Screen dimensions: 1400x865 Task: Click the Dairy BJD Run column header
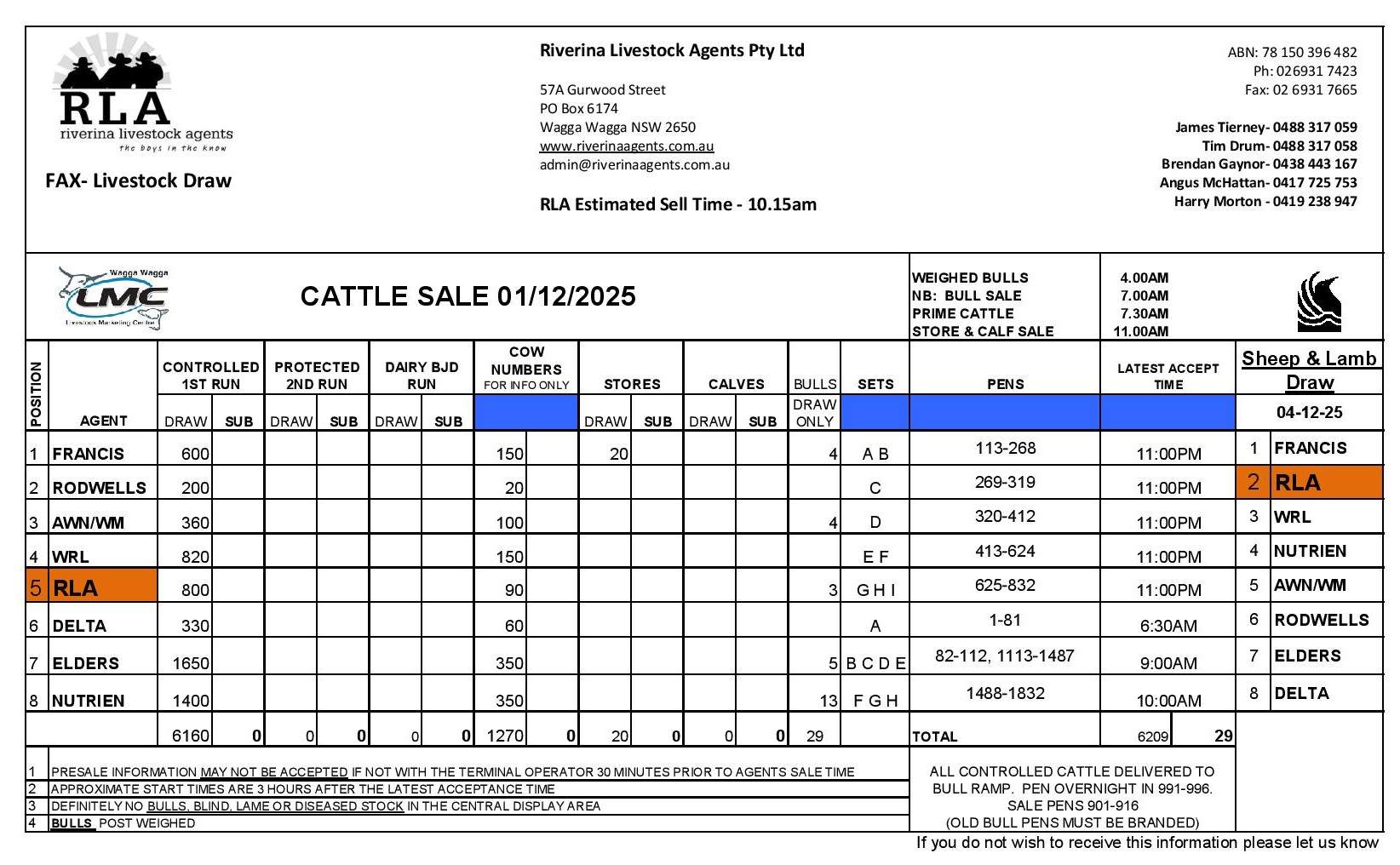(422, 375)
